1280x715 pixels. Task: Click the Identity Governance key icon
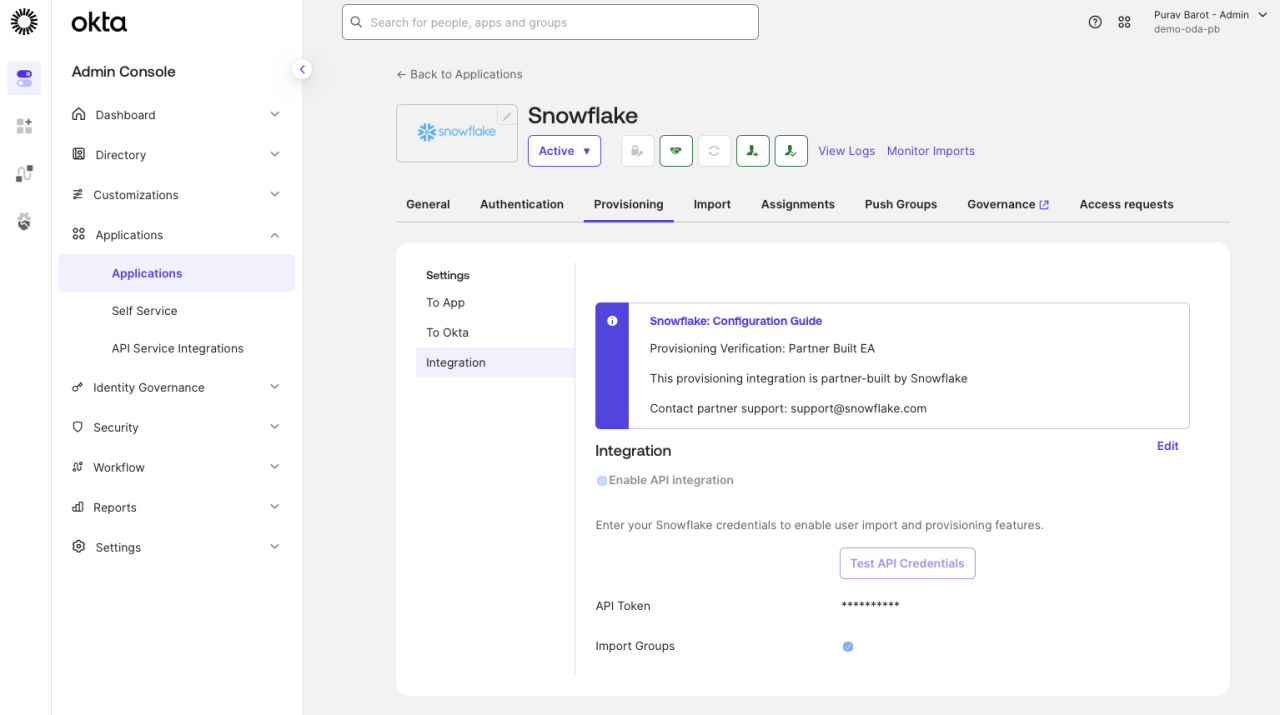coord(78,387)
